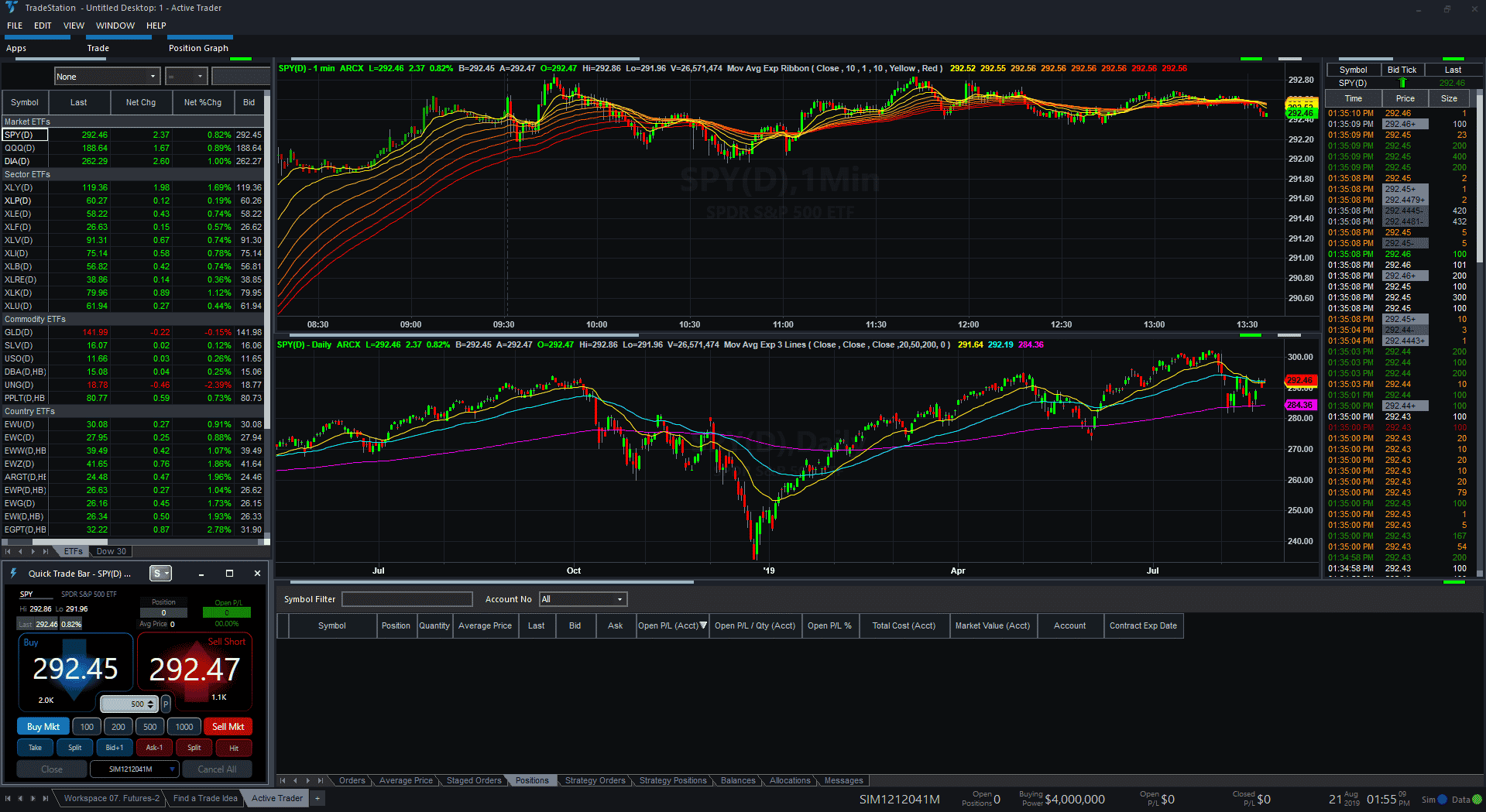The width and height of the screenshot is (1486, 812).
Task: Add a new workspace with plus icon
Action: coord(317,798)
